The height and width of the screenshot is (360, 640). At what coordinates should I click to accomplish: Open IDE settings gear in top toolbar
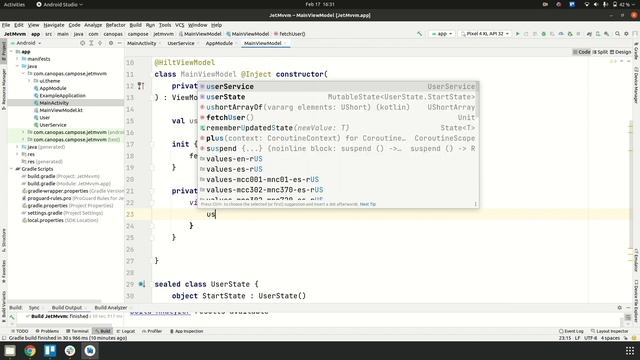(x=626, y=34)
